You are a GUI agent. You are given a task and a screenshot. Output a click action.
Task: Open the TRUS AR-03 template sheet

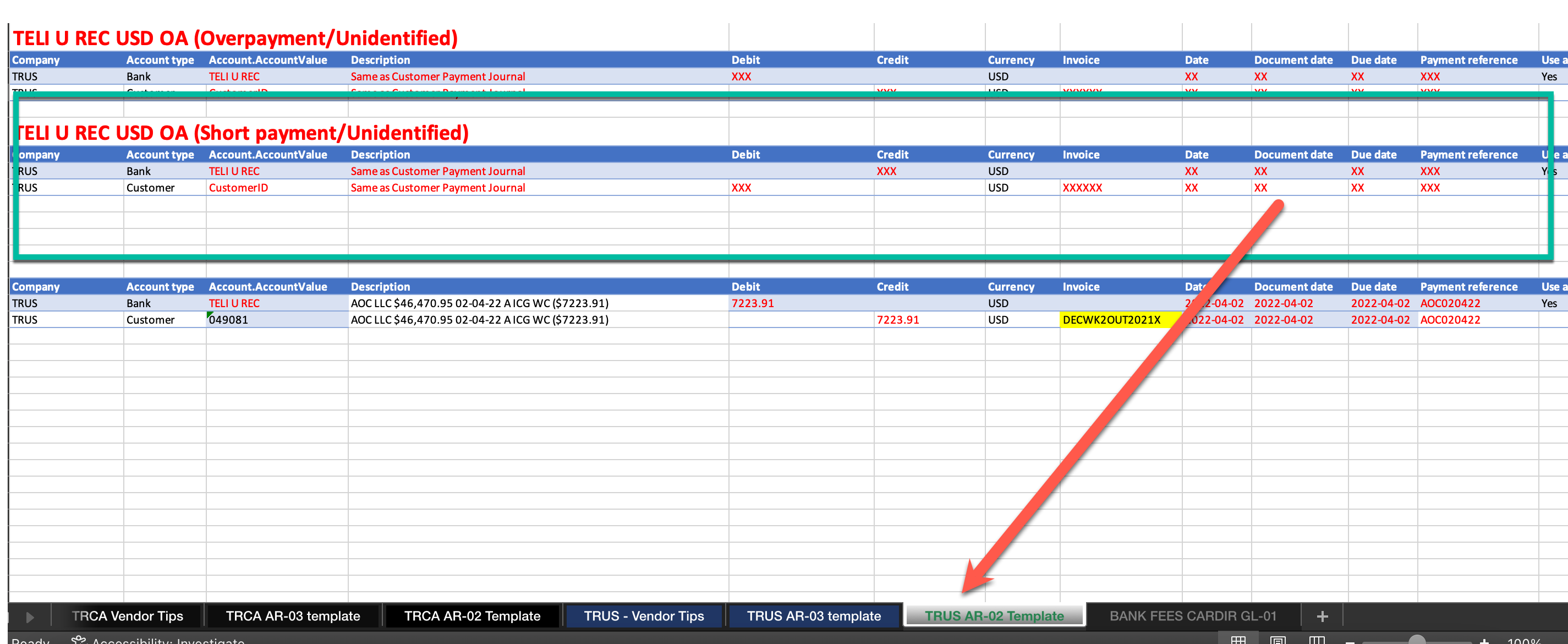(813, 616)
